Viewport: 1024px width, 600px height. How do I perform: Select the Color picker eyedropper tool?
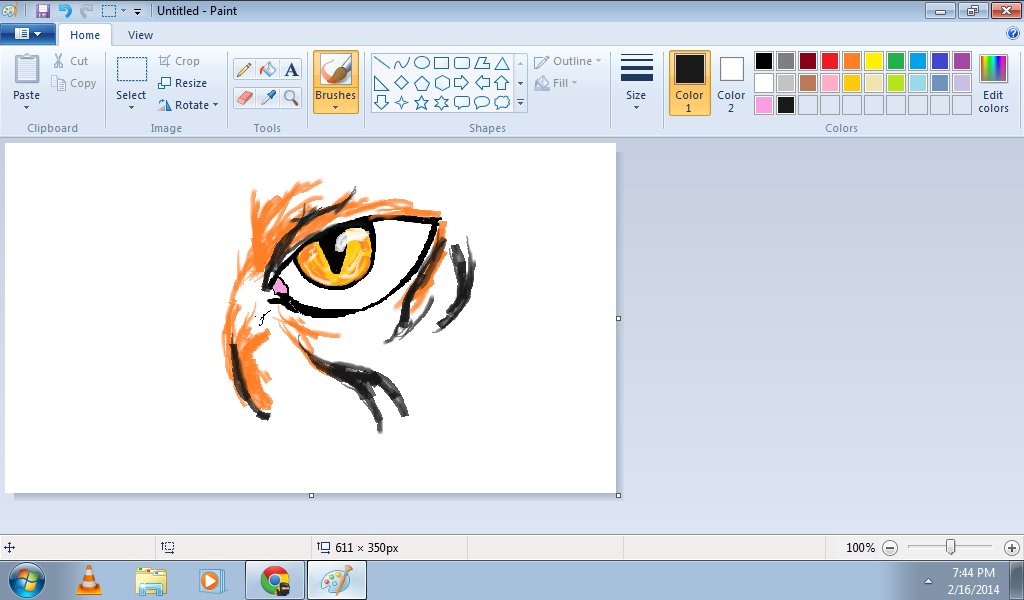point(268,98)
